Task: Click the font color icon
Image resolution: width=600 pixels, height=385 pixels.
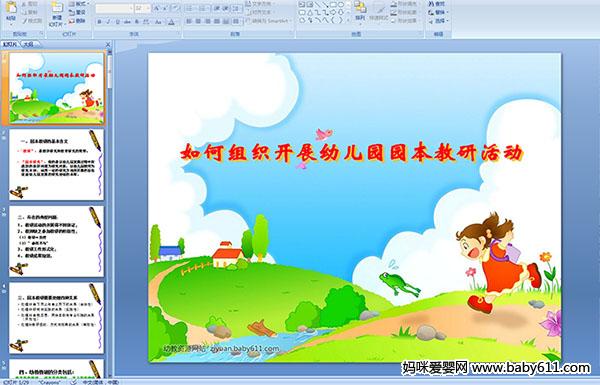Action: click(171, 22)
